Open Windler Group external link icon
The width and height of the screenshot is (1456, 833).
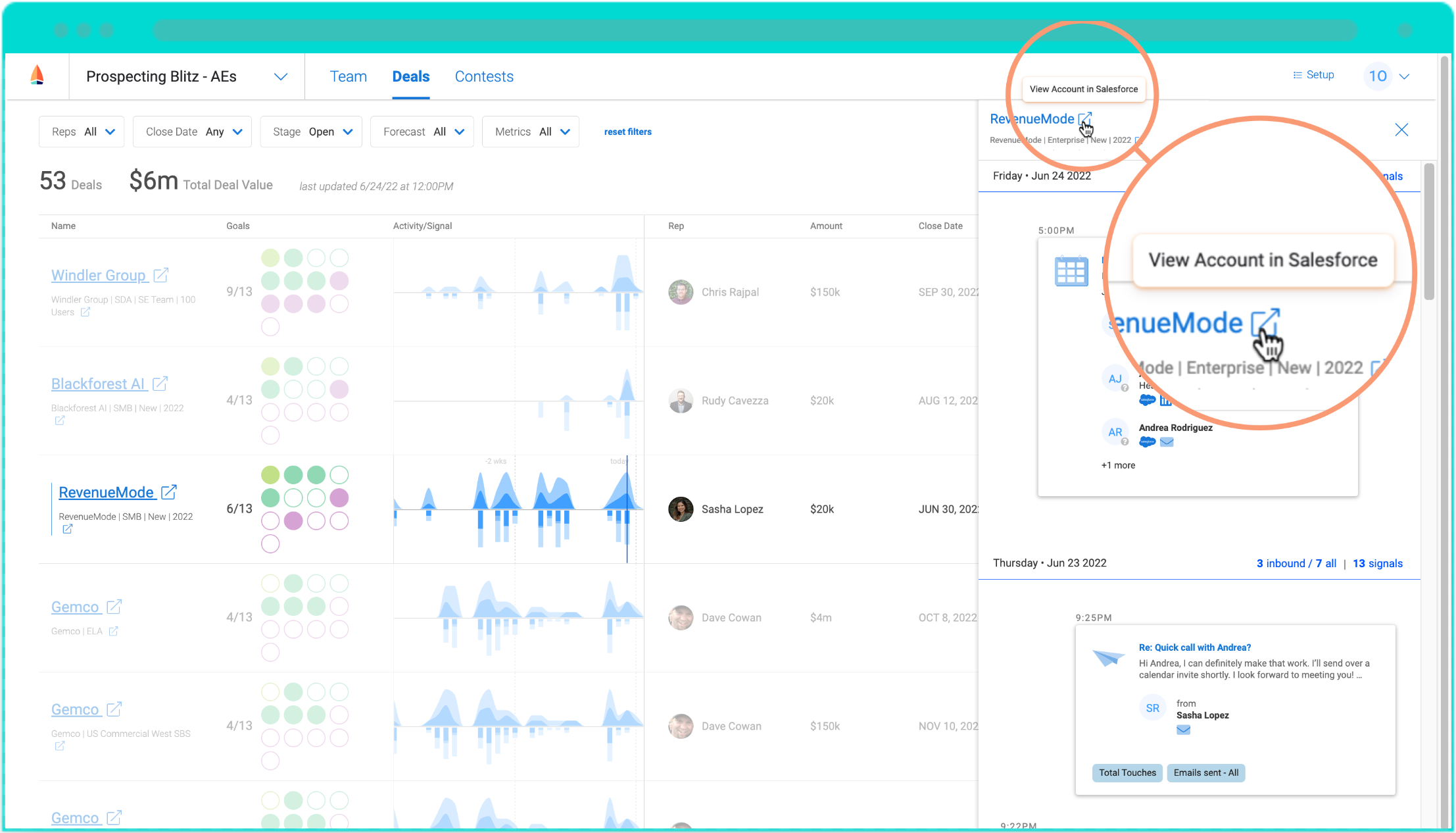pyautogui.click(x=161, y=274)
